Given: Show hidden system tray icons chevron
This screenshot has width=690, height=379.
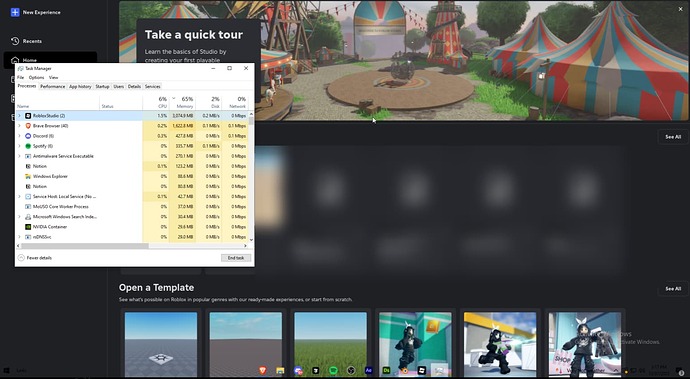Looking at the screenshot, I should (616, 371).
